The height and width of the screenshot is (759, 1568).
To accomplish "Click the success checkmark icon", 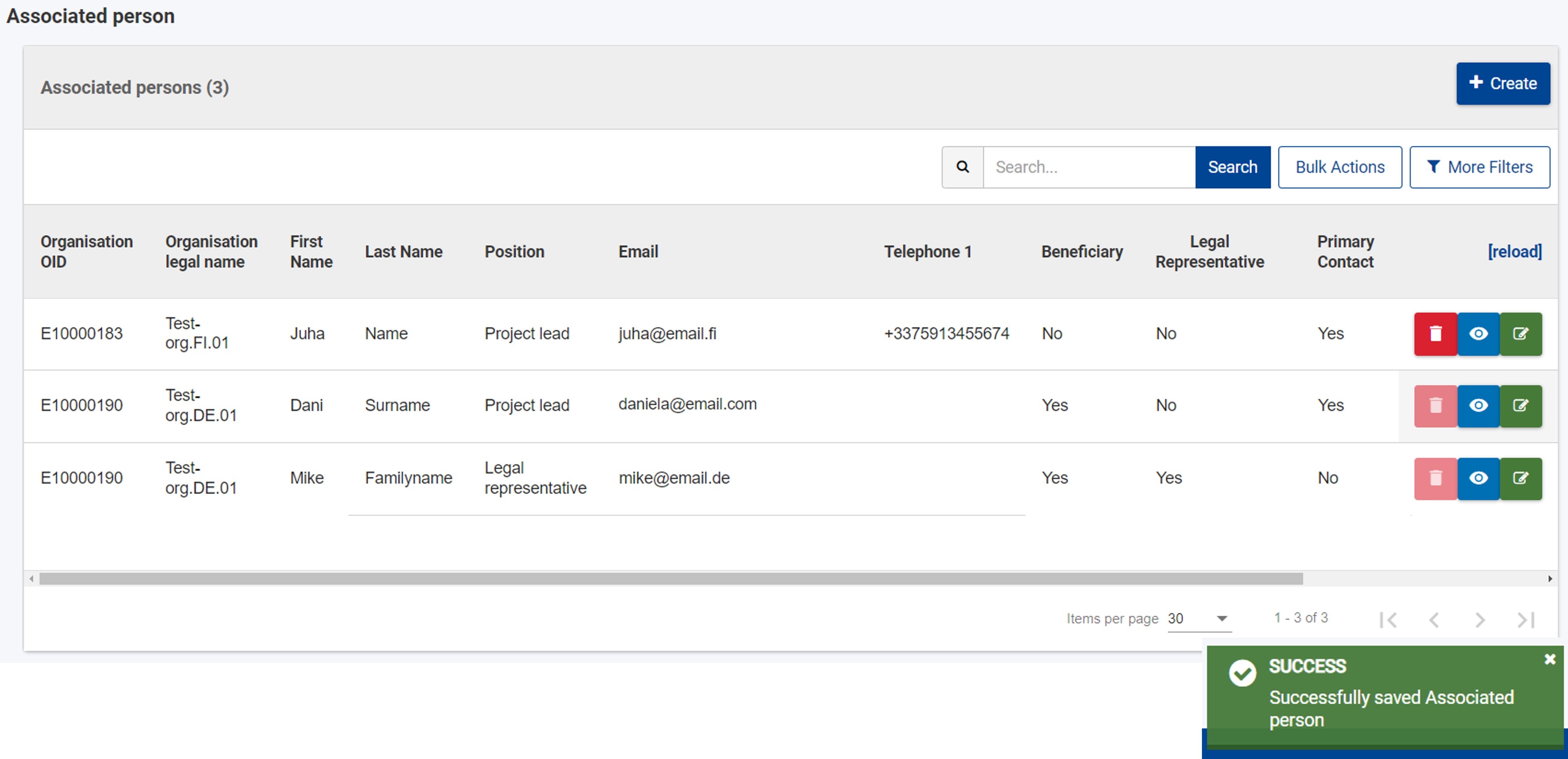I will point(1242,673).
